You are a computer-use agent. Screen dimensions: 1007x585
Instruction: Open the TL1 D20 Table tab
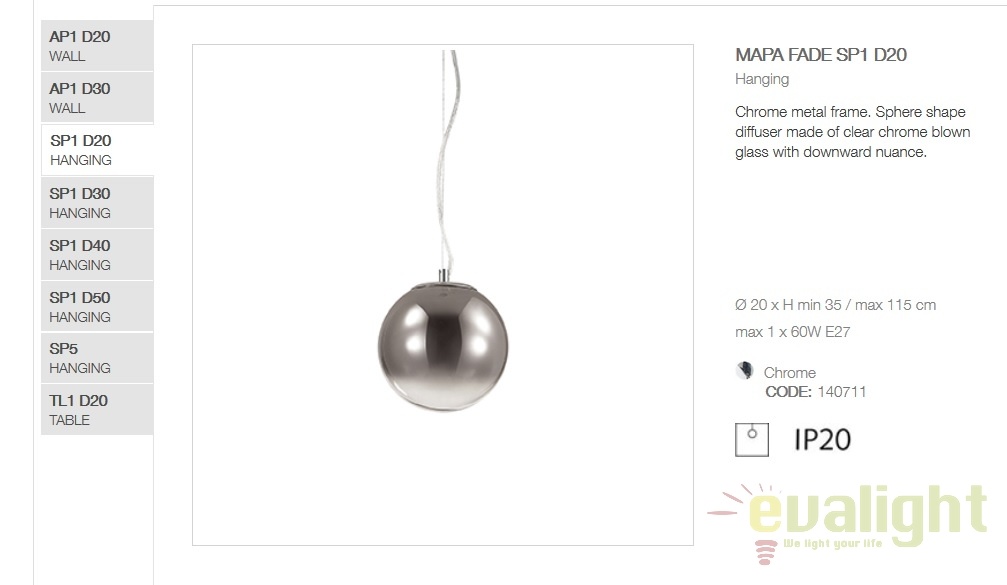tap(97, 410)
